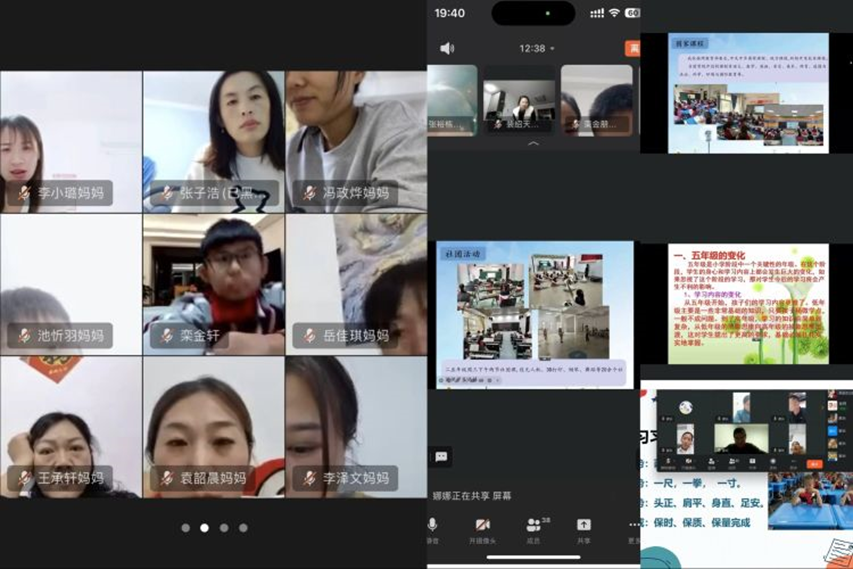Select the second page indicator dot
853x569 pixels.
pos(204,527)
